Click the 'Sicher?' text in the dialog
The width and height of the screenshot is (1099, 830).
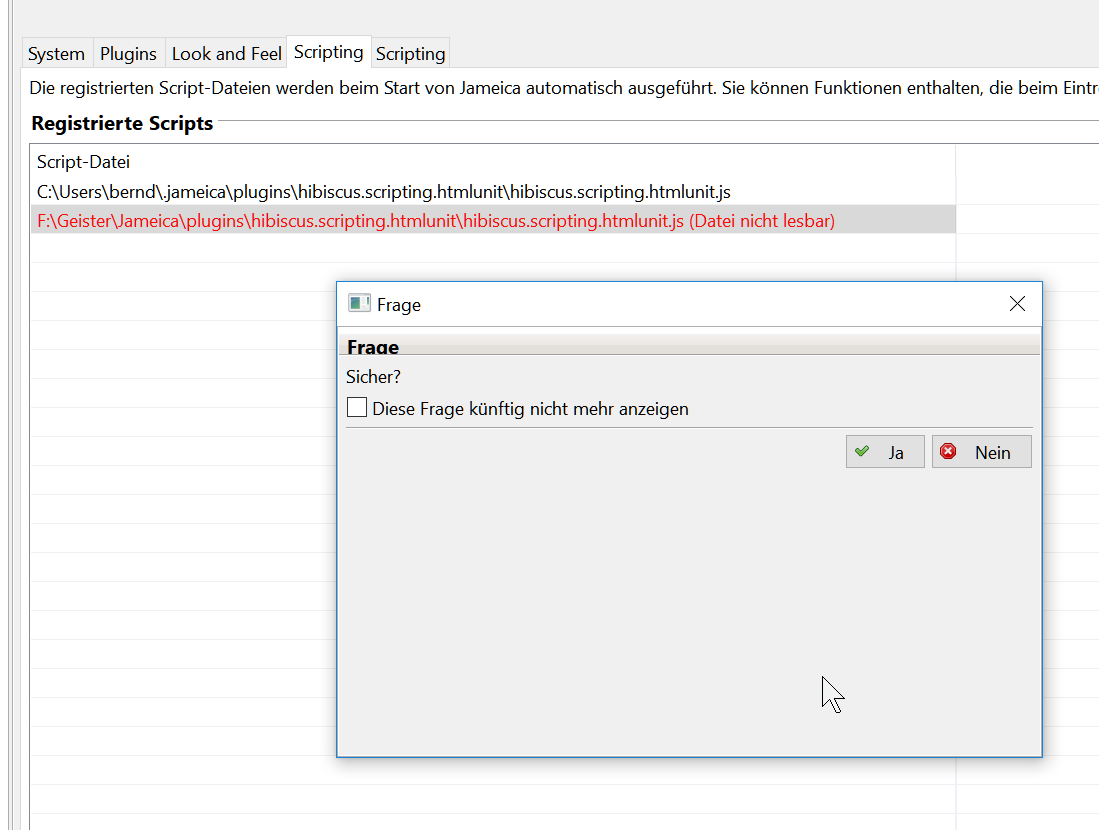(x=373, y=377)
